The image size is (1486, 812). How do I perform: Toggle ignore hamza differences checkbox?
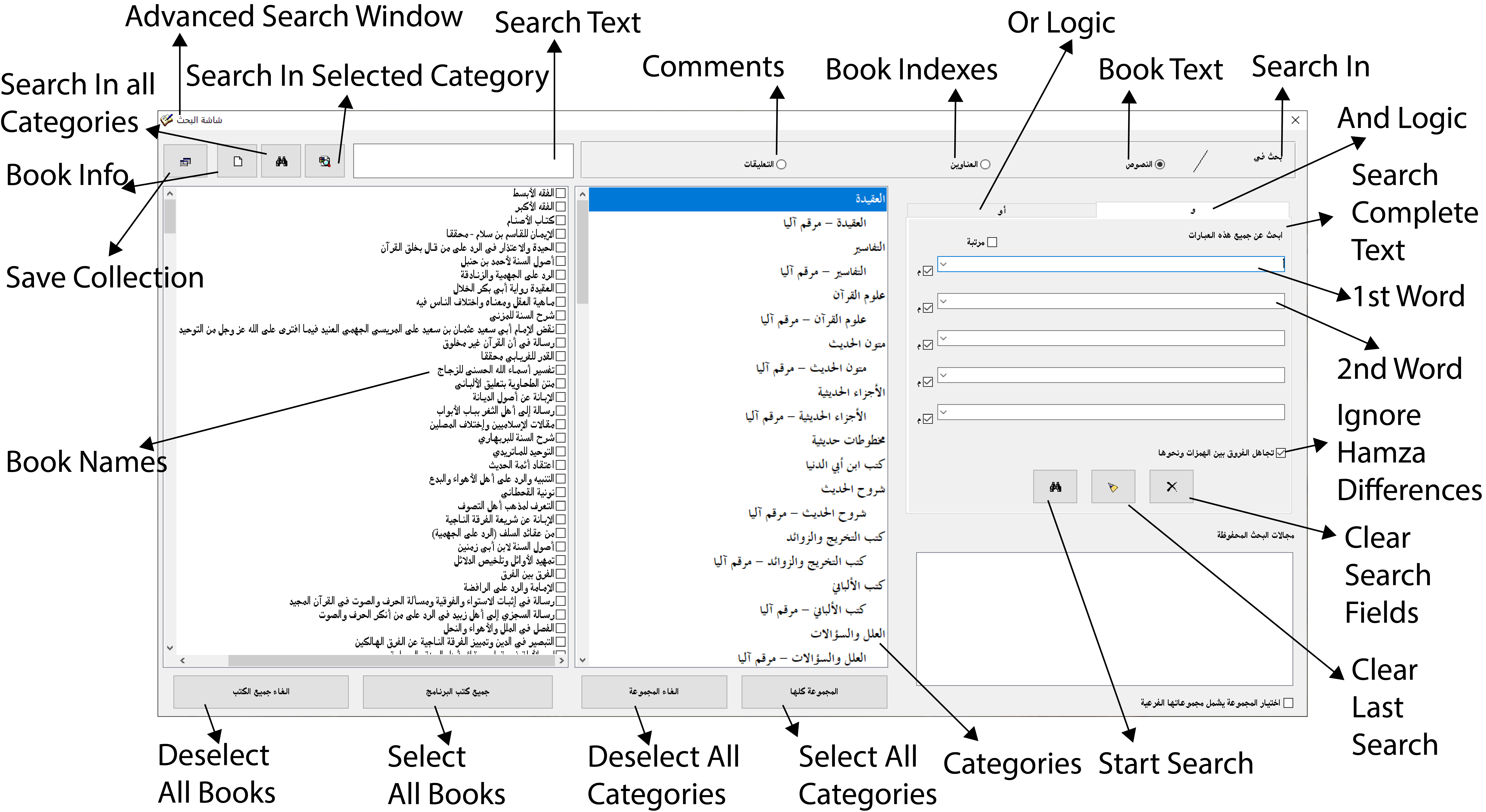1281,453
